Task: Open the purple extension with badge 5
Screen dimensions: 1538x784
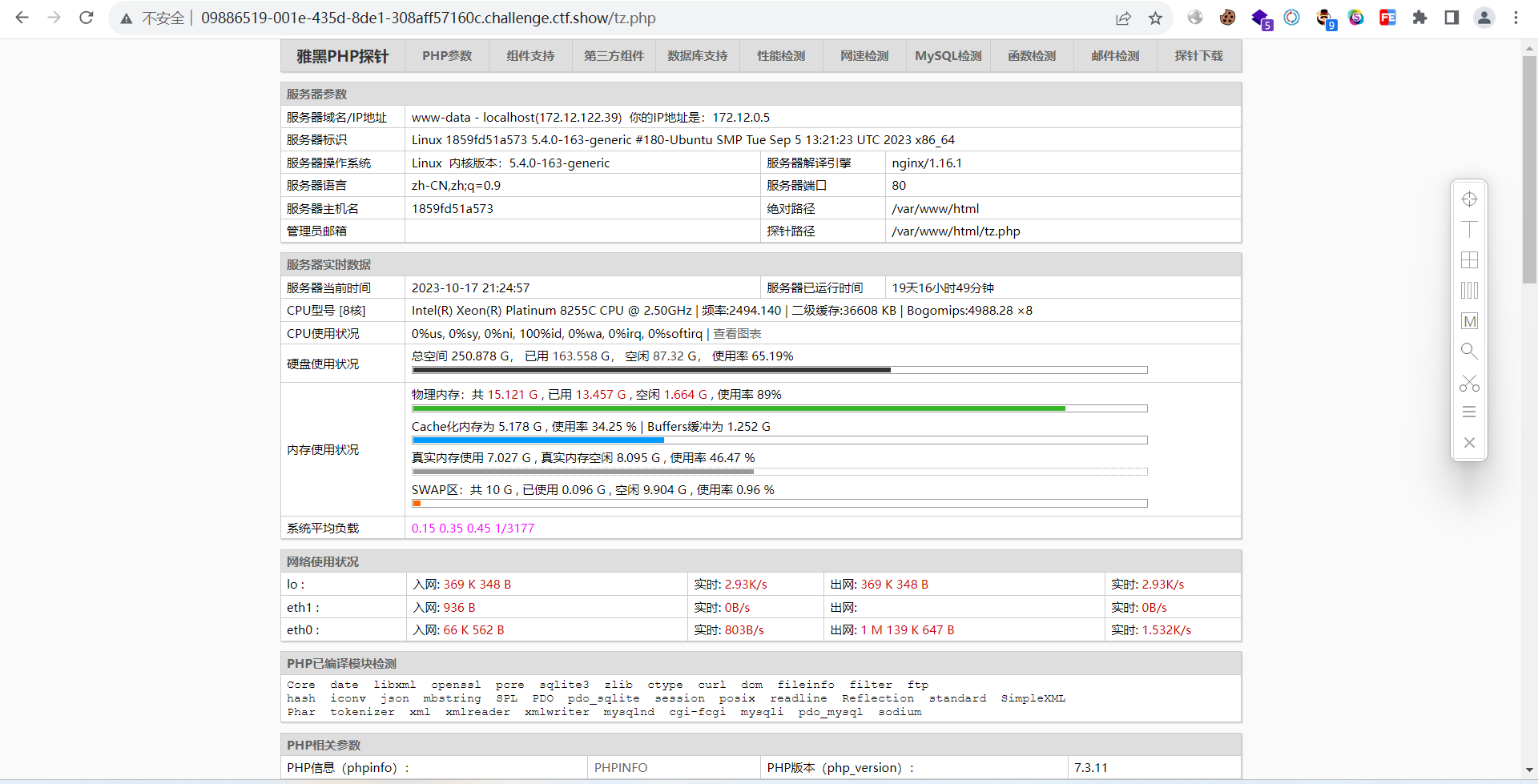Action: pyautogui.click(x=1260, y=18)
